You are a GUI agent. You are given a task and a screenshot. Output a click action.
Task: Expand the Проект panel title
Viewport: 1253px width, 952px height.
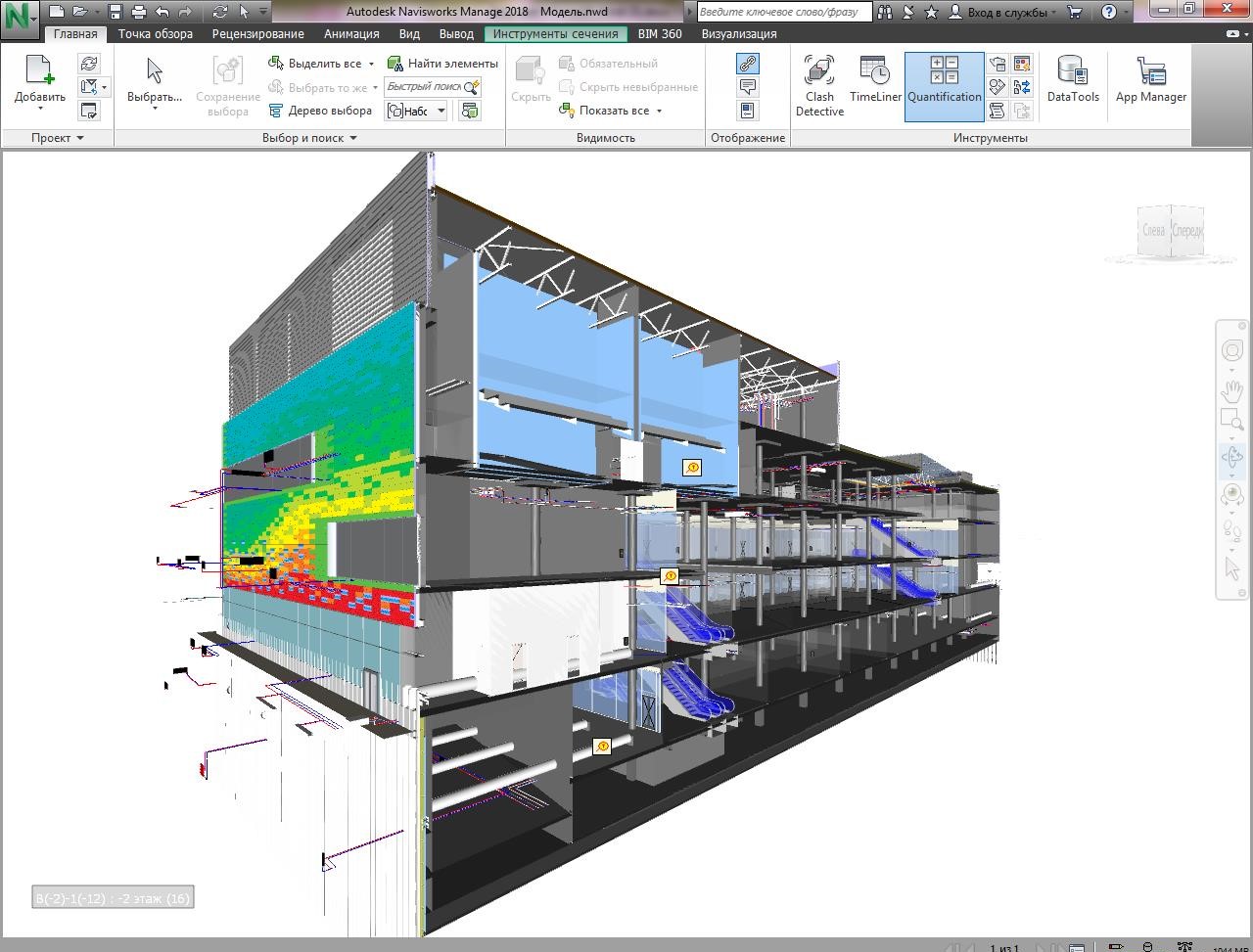(x=57, y=138)
